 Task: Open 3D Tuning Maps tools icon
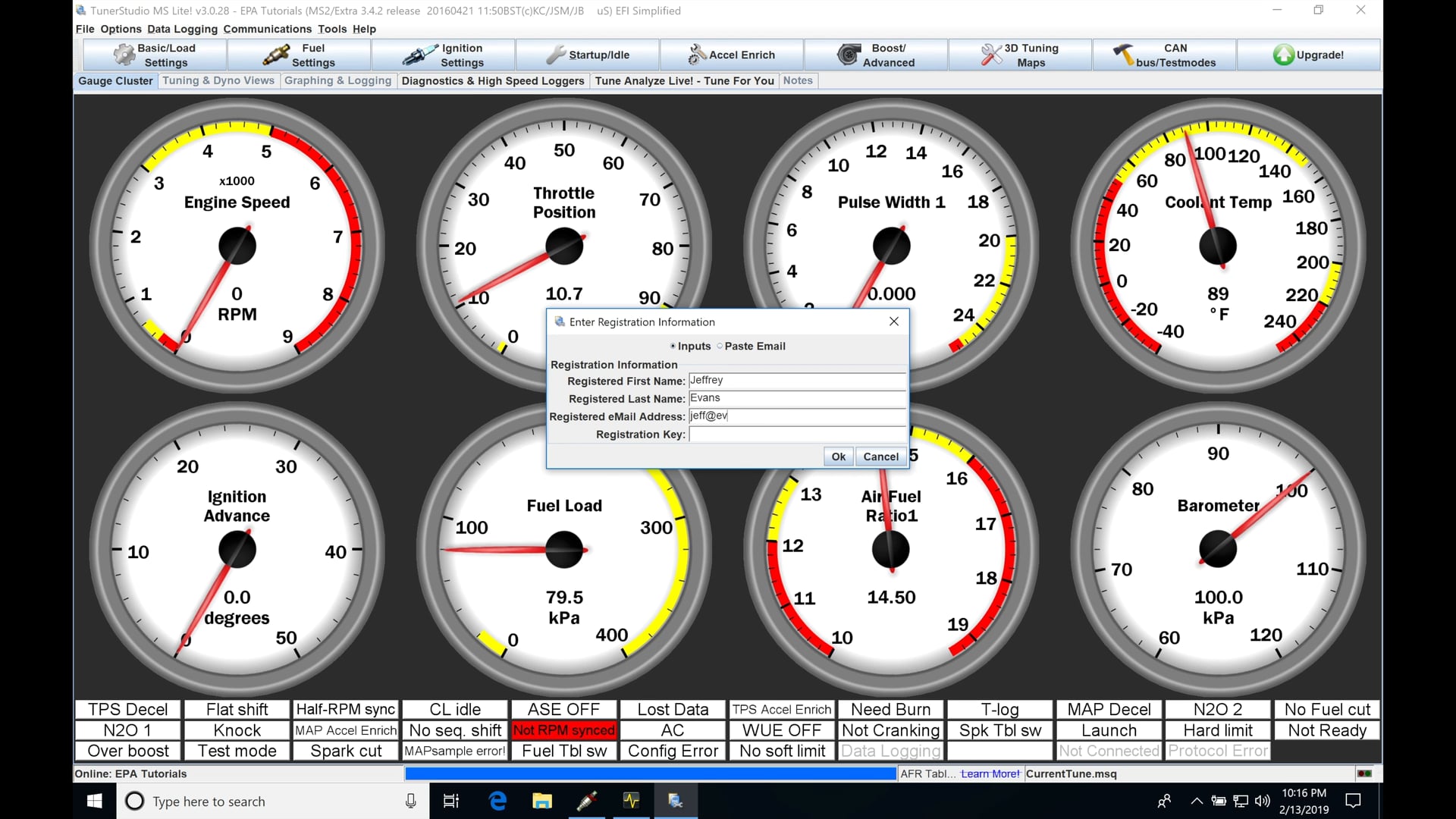[990, 55]
